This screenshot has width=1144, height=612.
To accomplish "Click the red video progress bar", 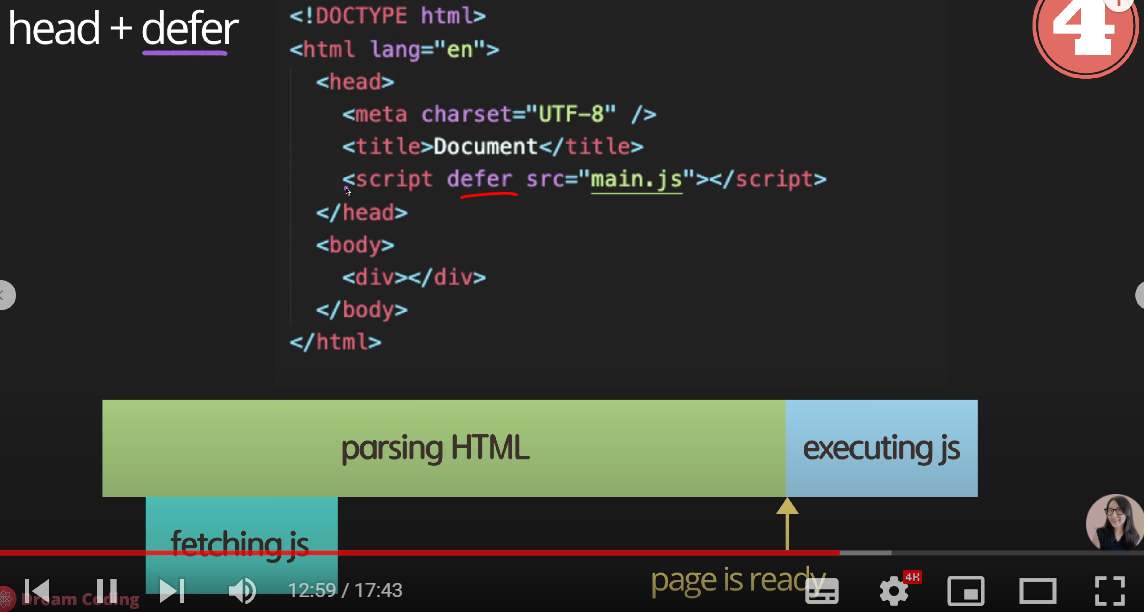I will coord(420,553).
